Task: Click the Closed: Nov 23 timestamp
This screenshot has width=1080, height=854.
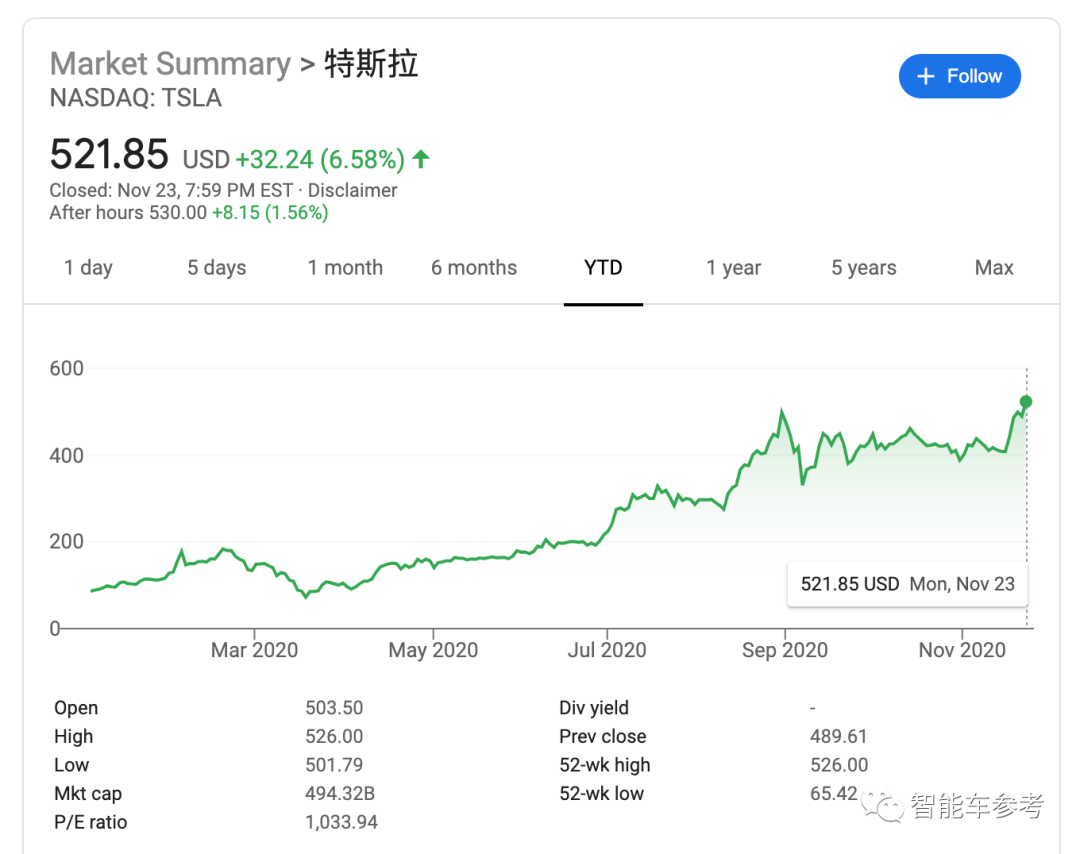Action: 171,190
